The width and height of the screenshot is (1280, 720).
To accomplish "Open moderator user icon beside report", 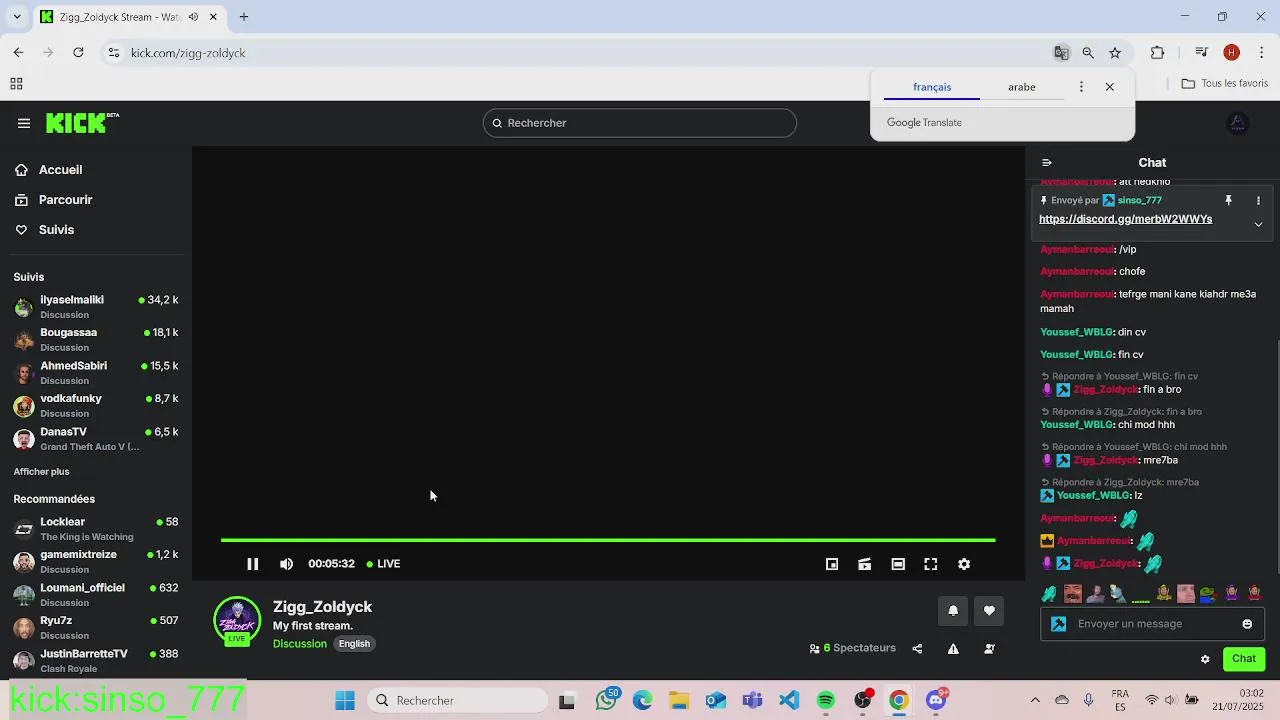I will tap(989, 649).
